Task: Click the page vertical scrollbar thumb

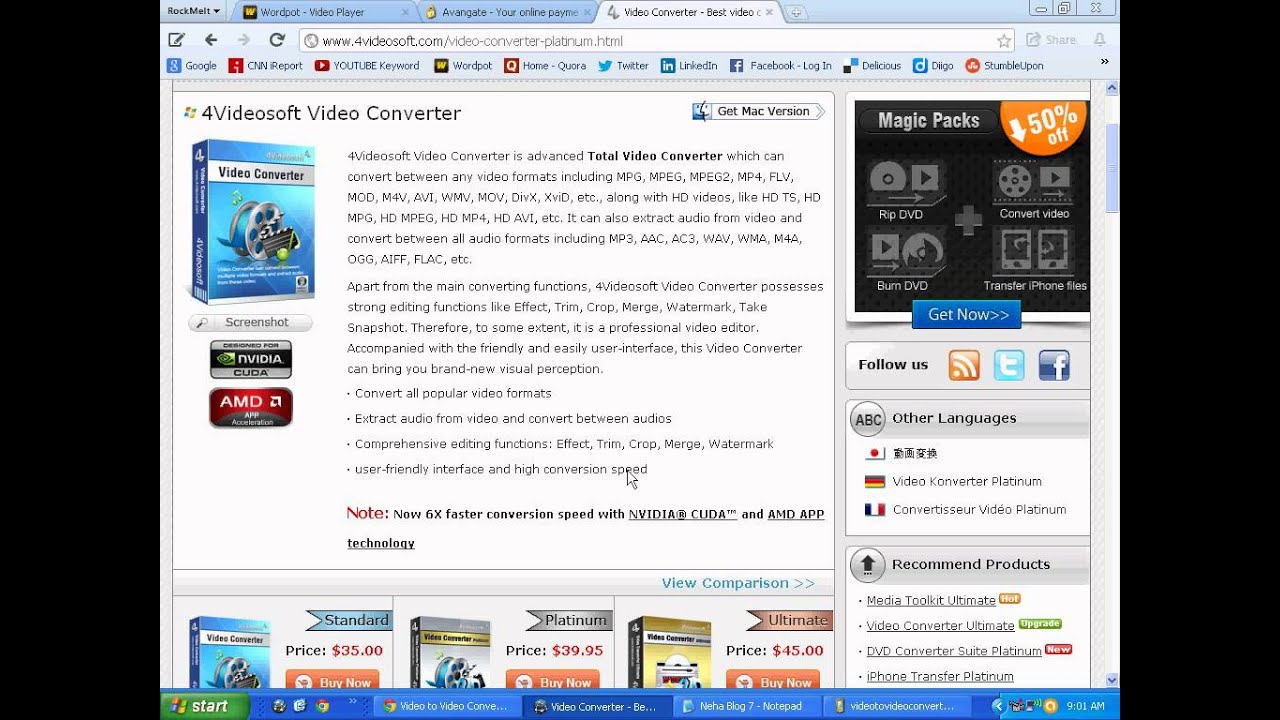Action: [1112, 167]
